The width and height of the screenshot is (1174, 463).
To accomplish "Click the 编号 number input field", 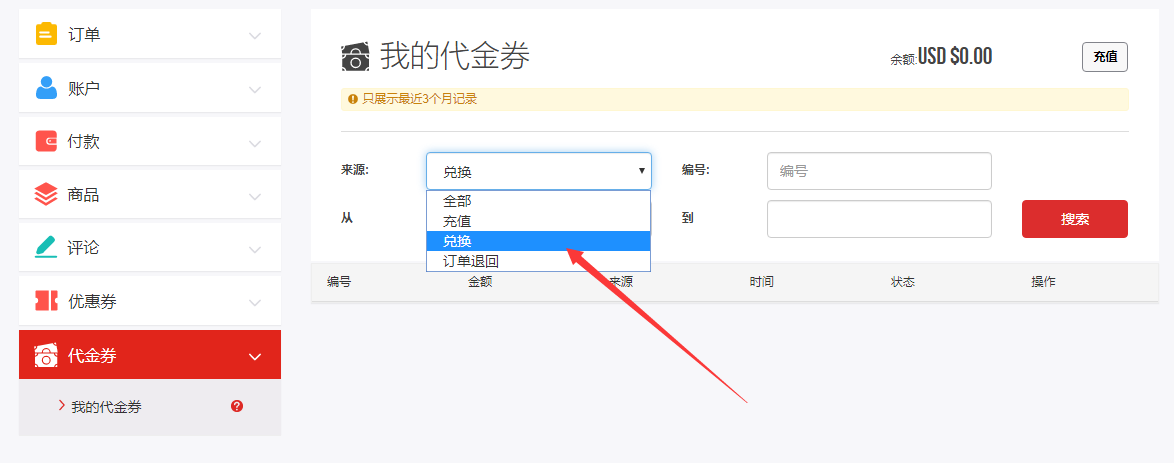I will (878, 171).
